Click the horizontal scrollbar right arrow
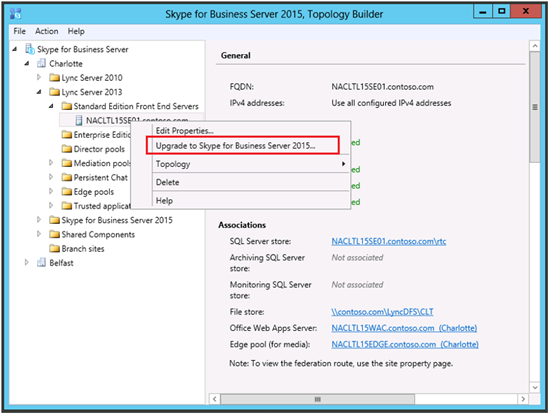 point(523,399)
